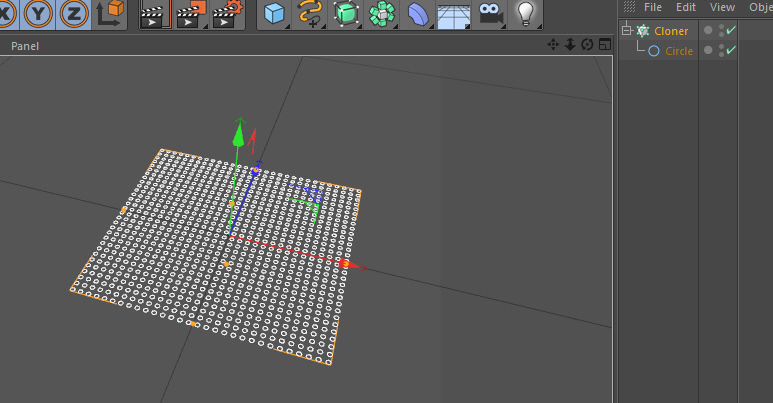773x403 pixels.
Task: Toggle Circle visibility dots
Action: tap(722, 50)
